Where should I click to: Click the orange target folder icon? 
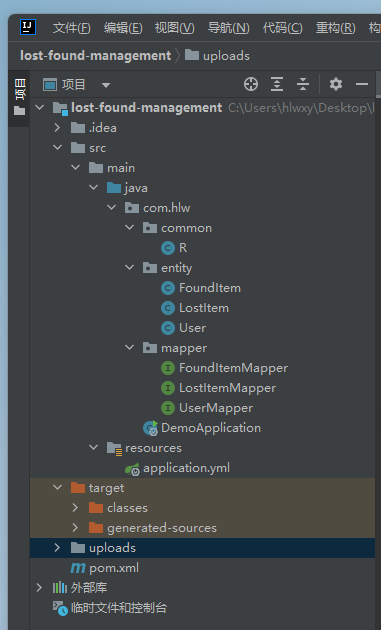[x=78, y=488]
